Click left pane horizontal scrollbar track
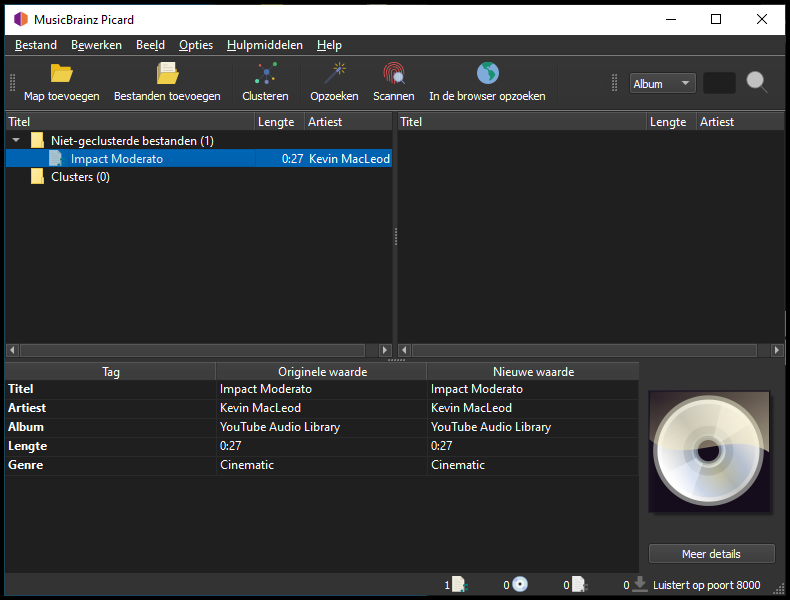Screen dimensions: 790x600 tap(192, 350)
